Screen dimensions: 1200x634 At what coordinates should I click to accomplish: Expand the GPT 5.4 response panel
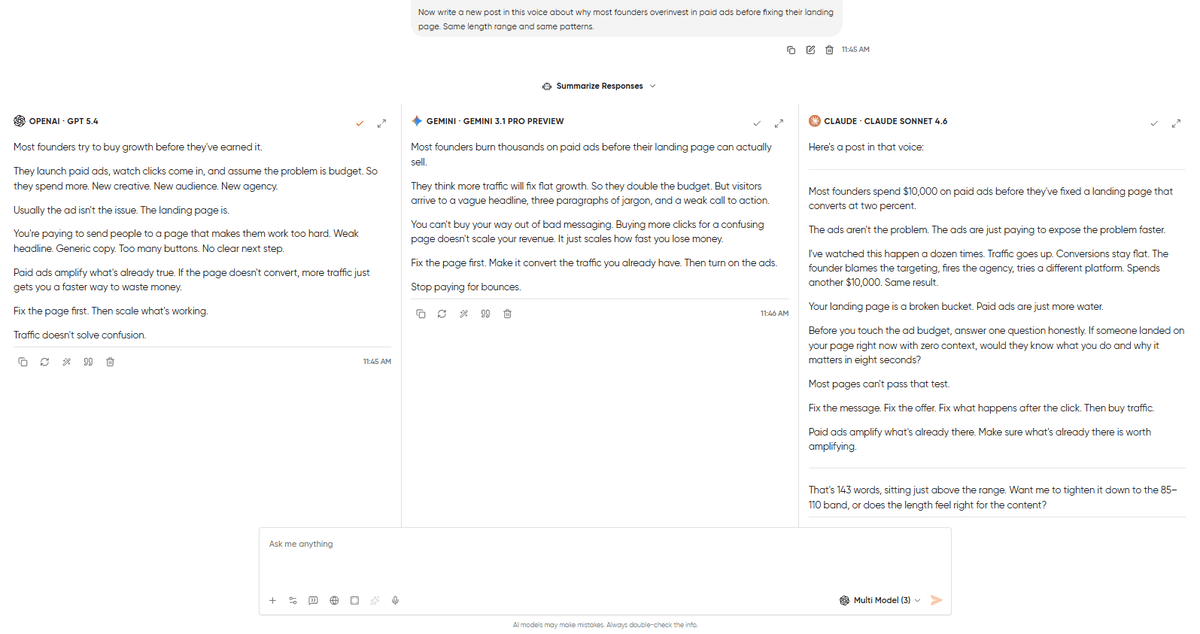(x=381, y=123)
